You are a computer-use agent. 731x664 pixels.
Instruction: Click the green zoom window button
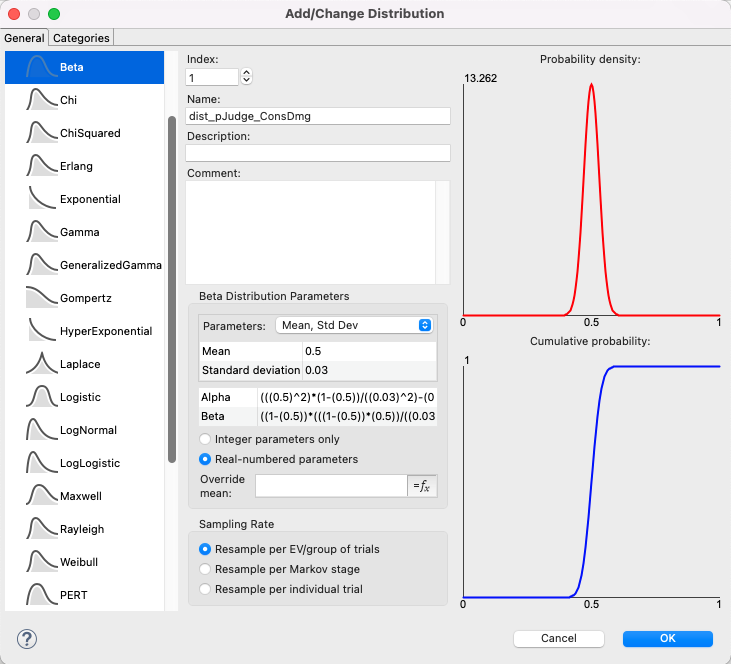pos(54,14)
